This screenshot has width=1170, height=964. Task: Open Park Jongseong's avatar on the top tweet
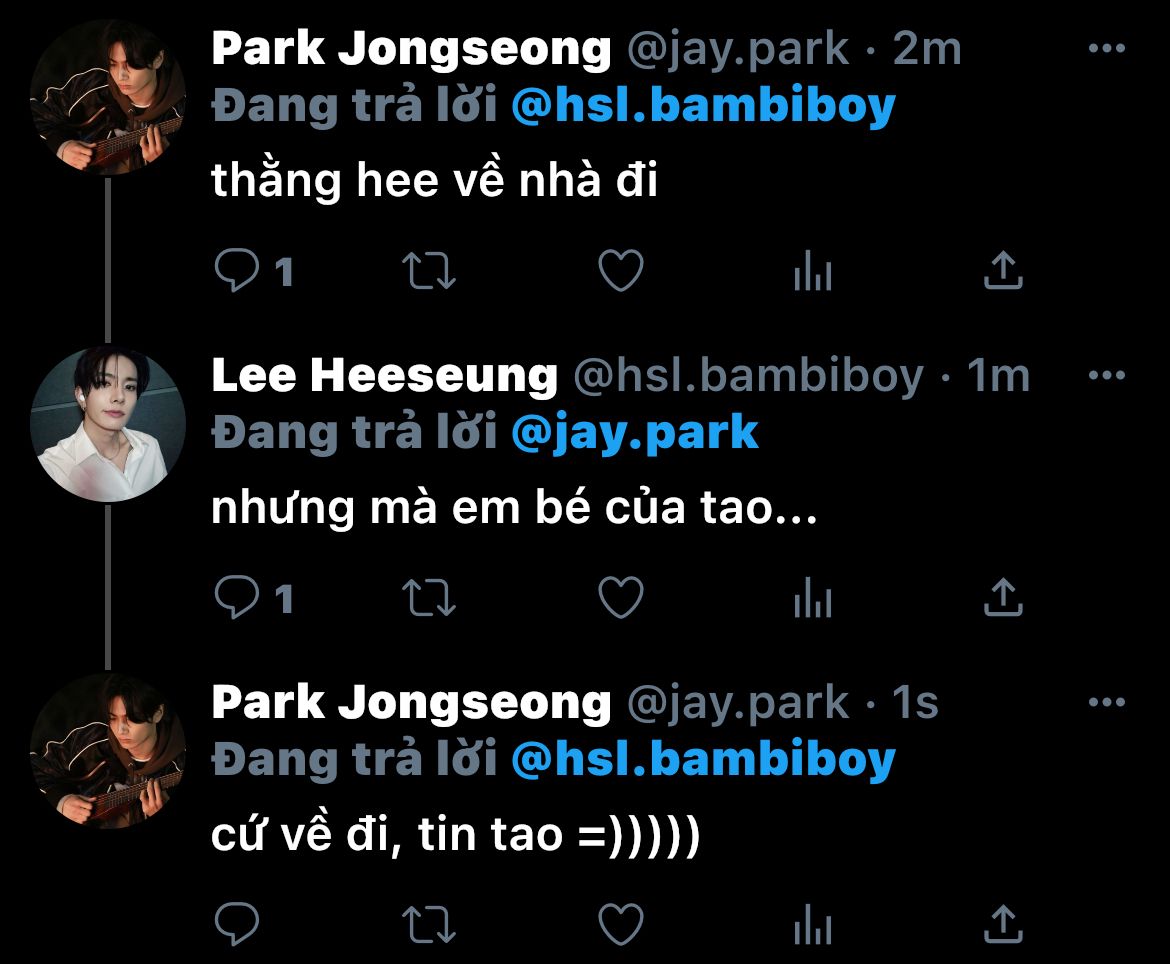click(x=107, y=97)
